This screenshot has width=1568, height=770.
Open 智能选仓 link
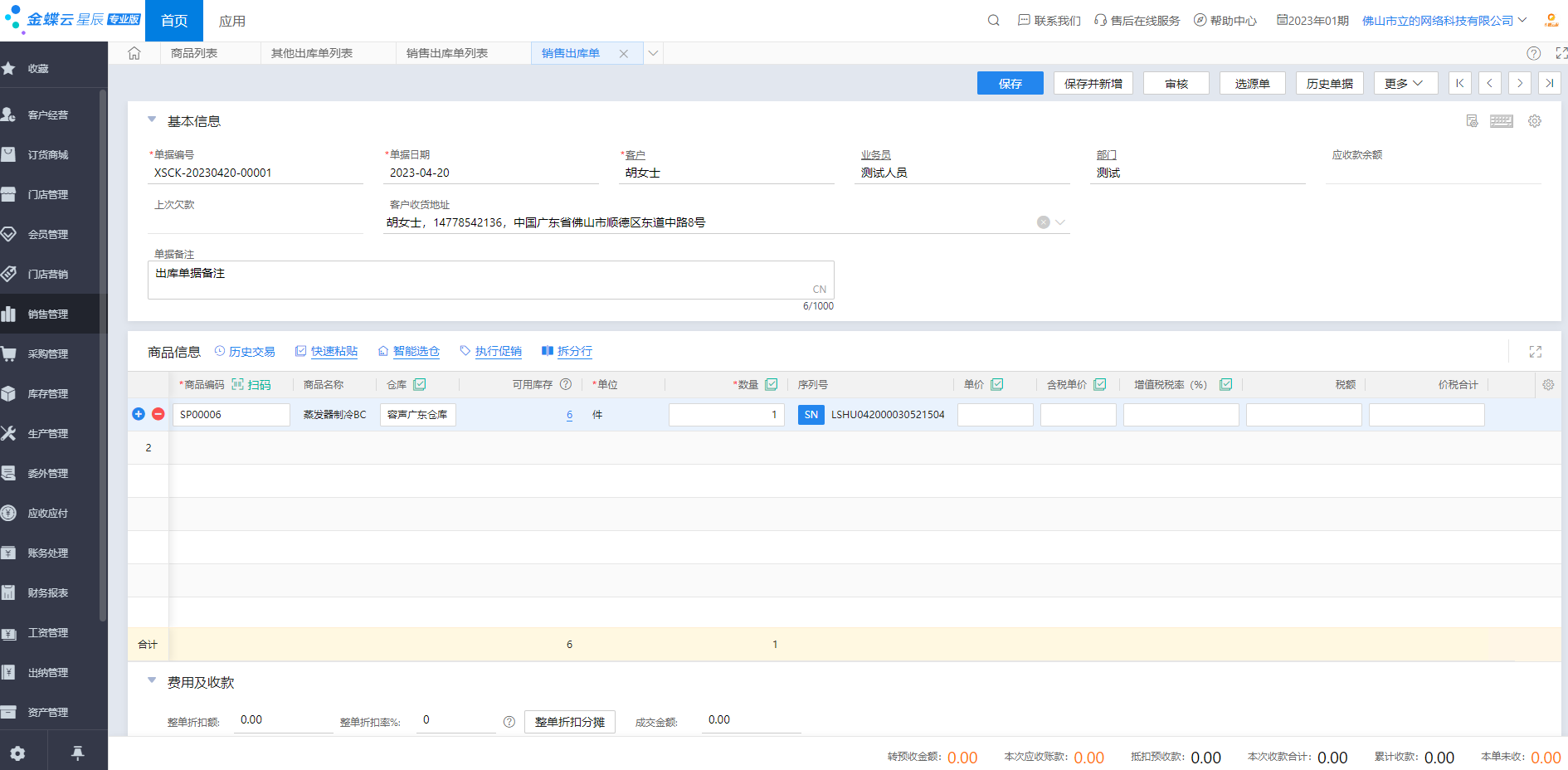(408, 352)
